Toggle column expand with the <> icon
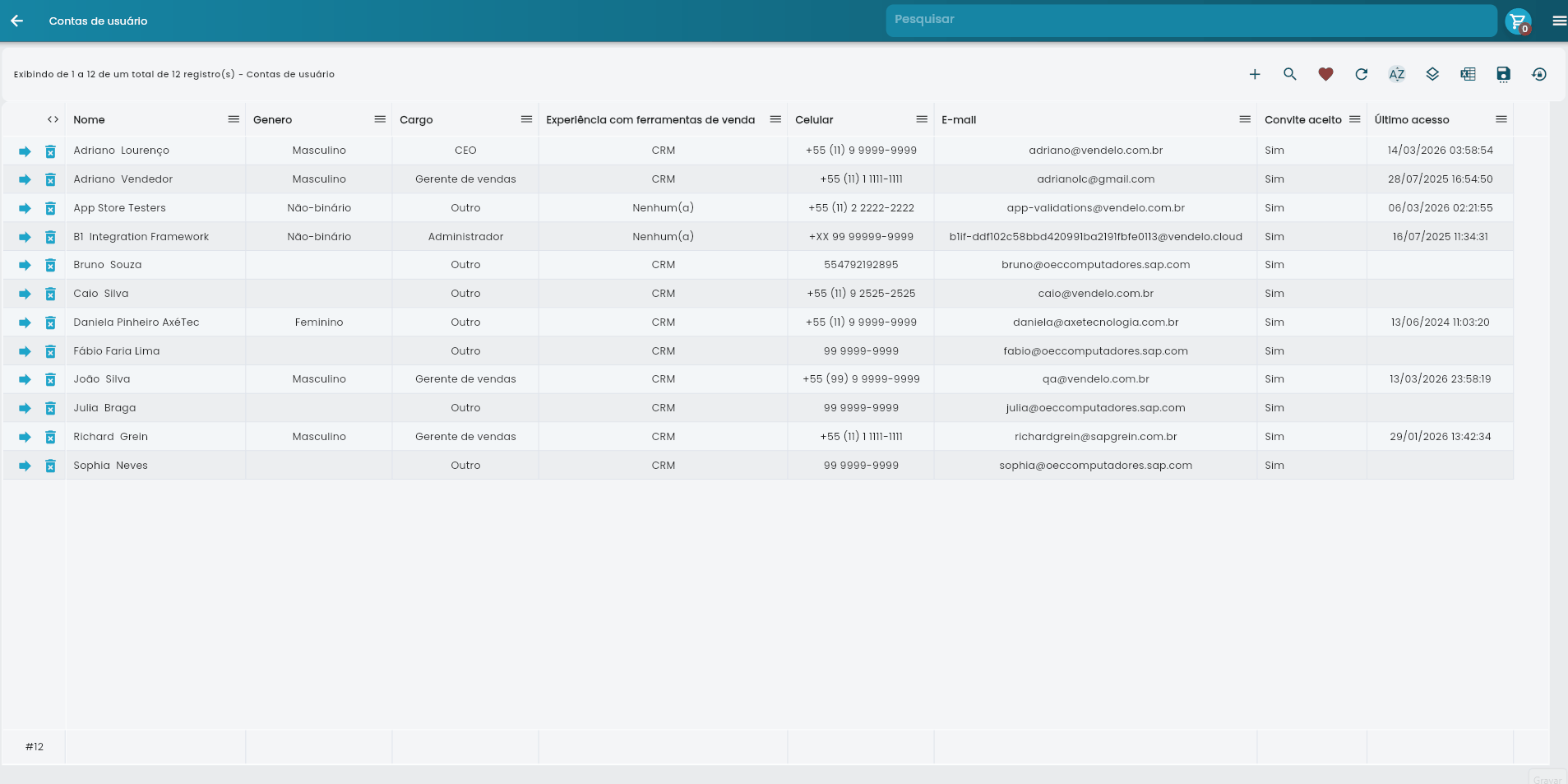The height and width of the screenshot is (784, 1568). (53, 119)
